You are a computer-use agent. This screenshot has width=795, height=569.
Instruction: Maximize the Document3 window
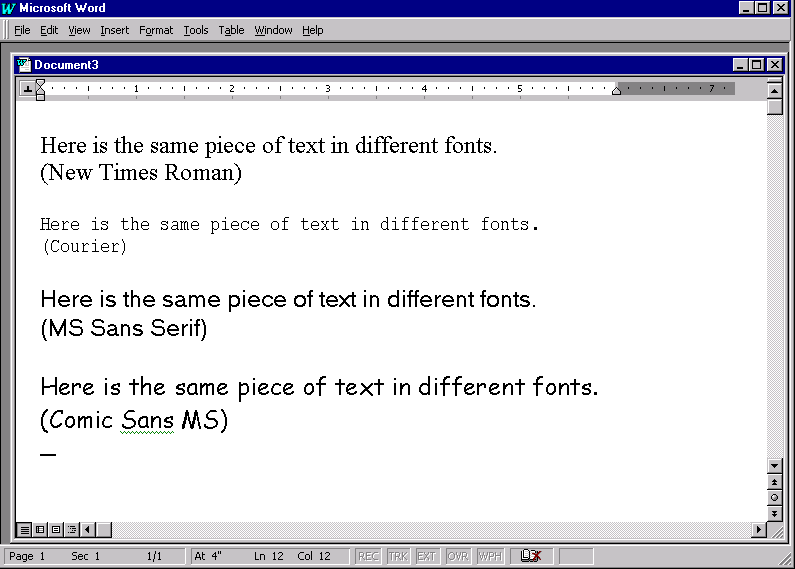coord(756,65)
